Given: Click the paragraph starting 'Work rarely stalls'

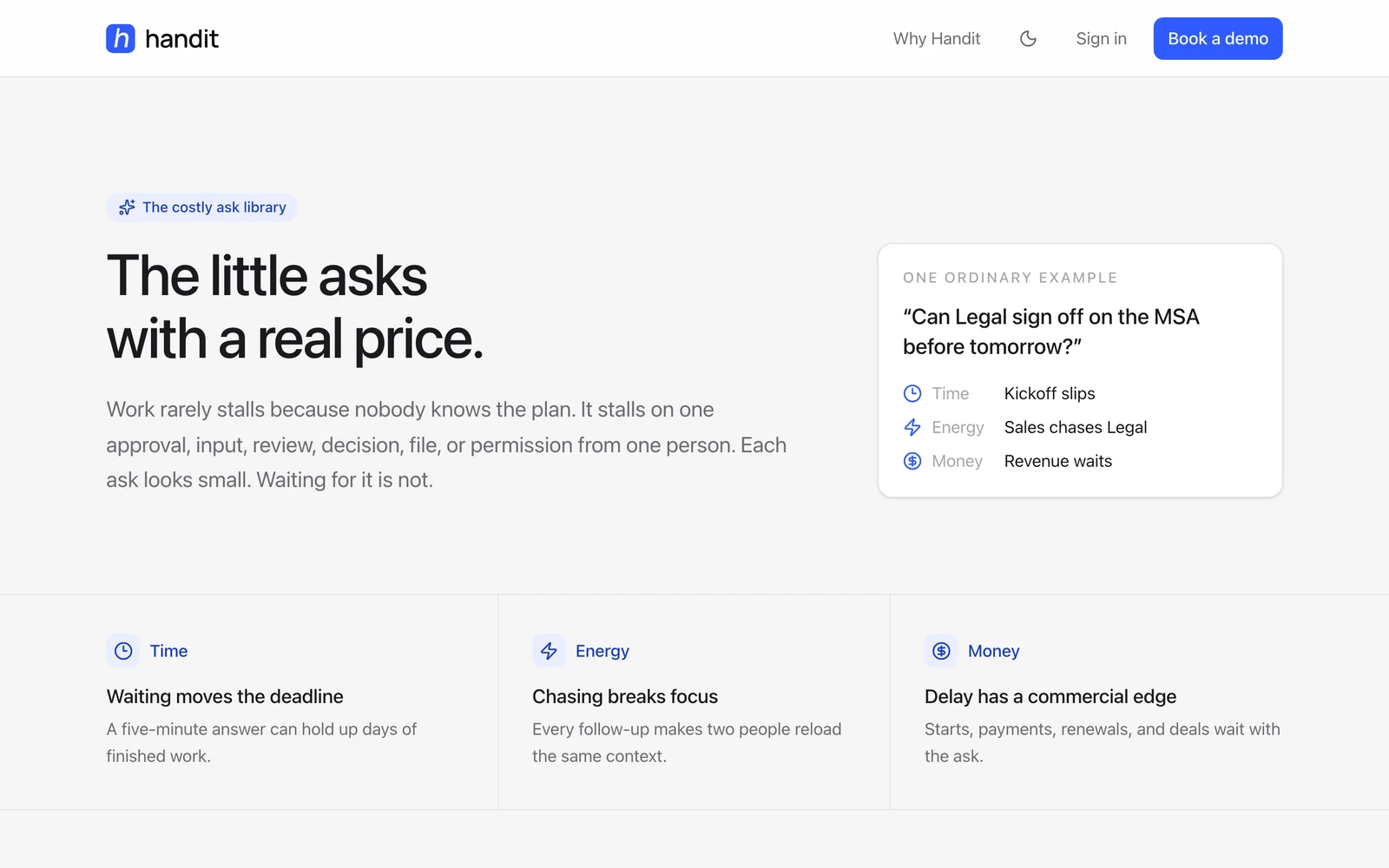Looking at the screenshot, I should [x=446, y=444].
